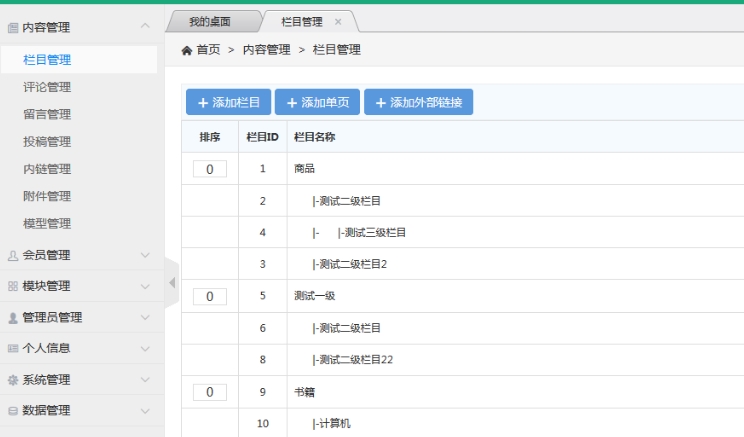Click the 添加栏目 button
The image size is (744, 437).
[x=228, y=102]
